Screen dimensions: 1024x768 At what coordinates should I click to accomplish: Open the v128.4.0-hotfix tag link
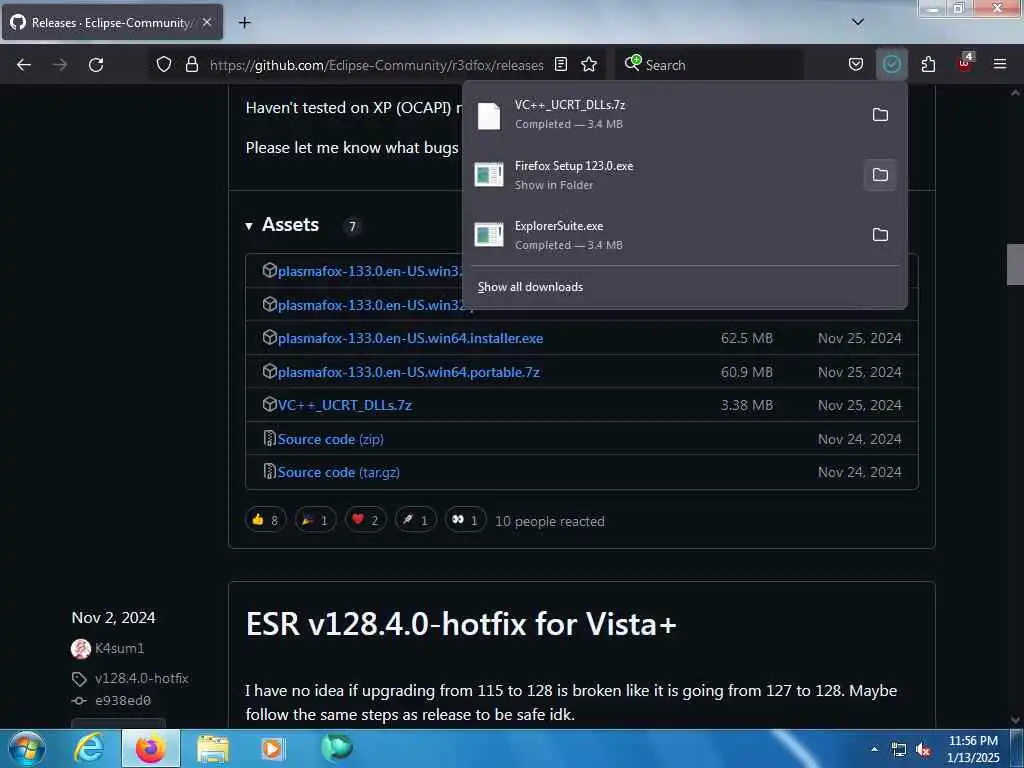(142, 679)
